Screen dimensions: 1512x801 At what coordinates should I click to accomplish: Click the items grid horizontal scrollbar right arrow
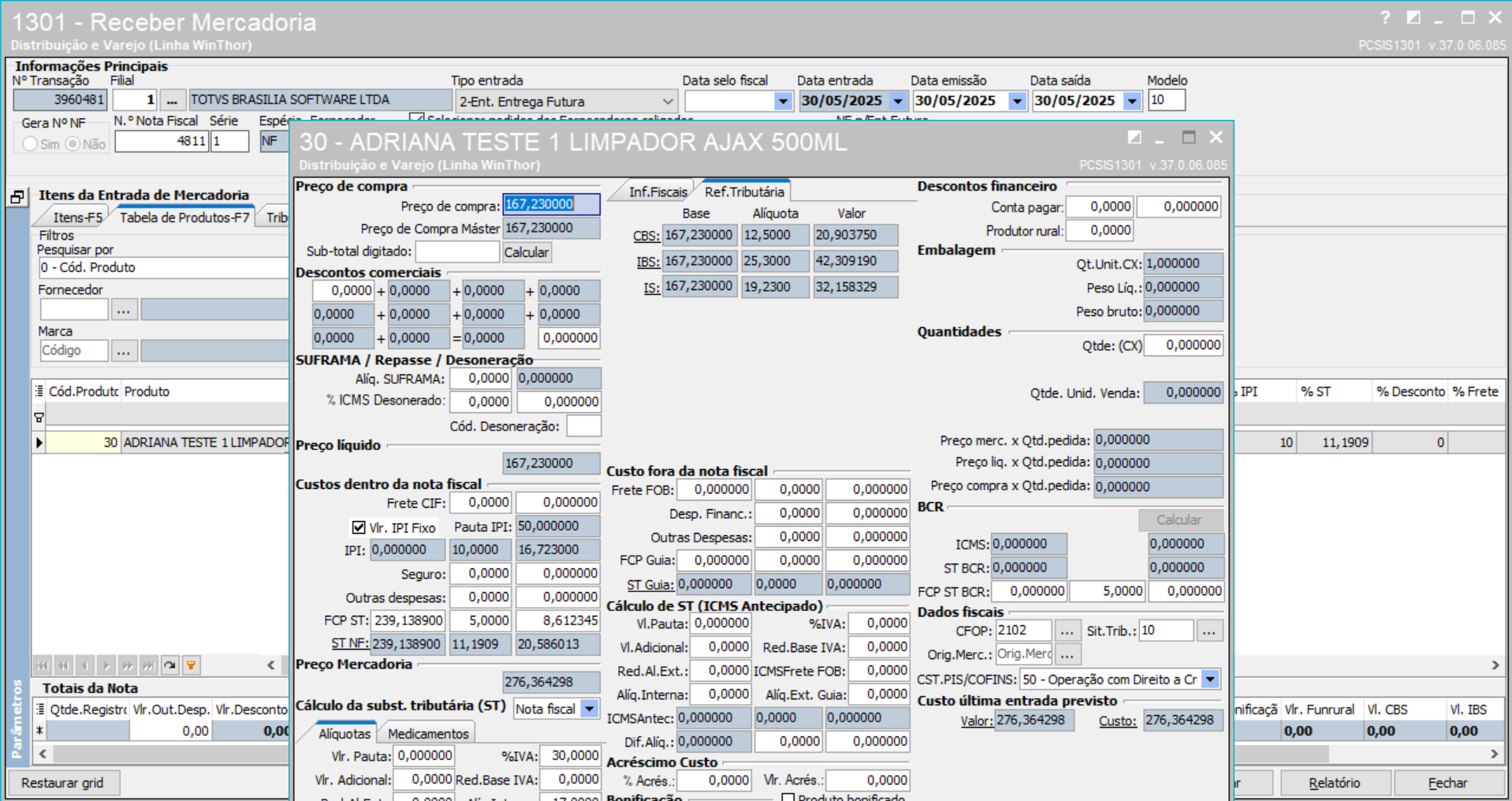(x=1495, y=665)
